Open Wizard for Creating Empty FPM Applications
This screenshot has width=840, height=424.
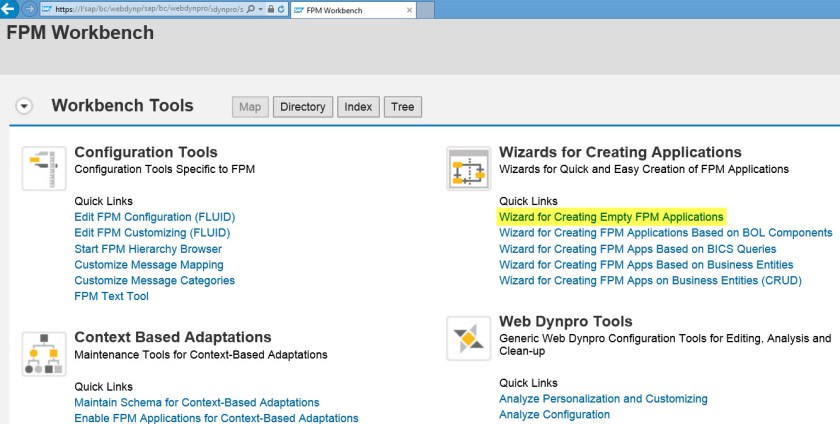coord(611,217)
